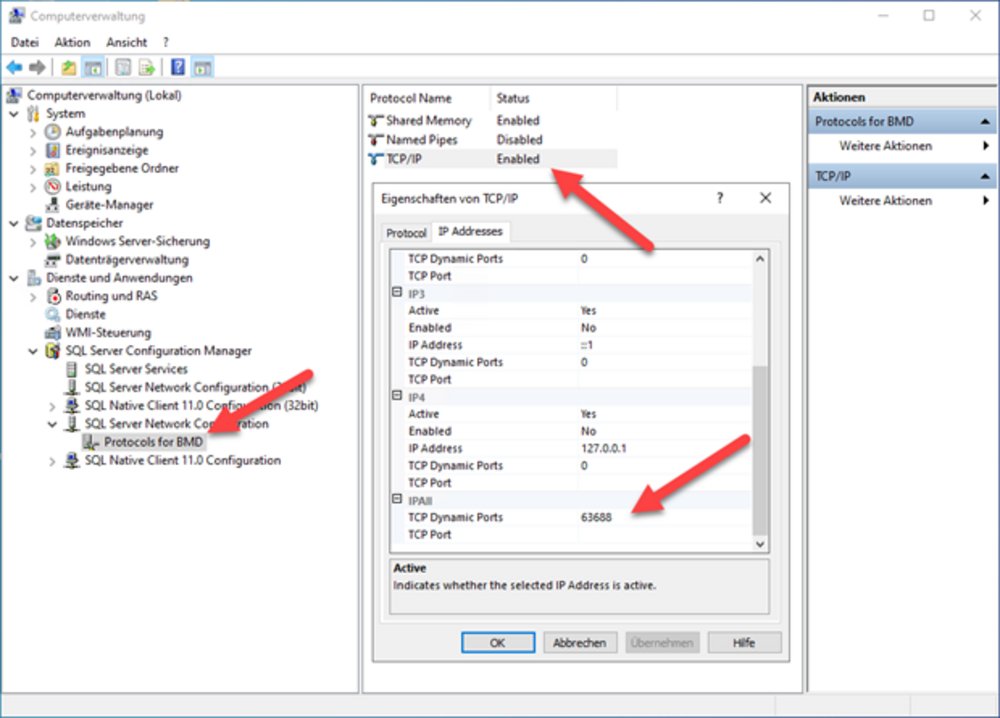Click the forward arrow toolbar icon
Screen dimensions: 1000x718
click(38, 67)
